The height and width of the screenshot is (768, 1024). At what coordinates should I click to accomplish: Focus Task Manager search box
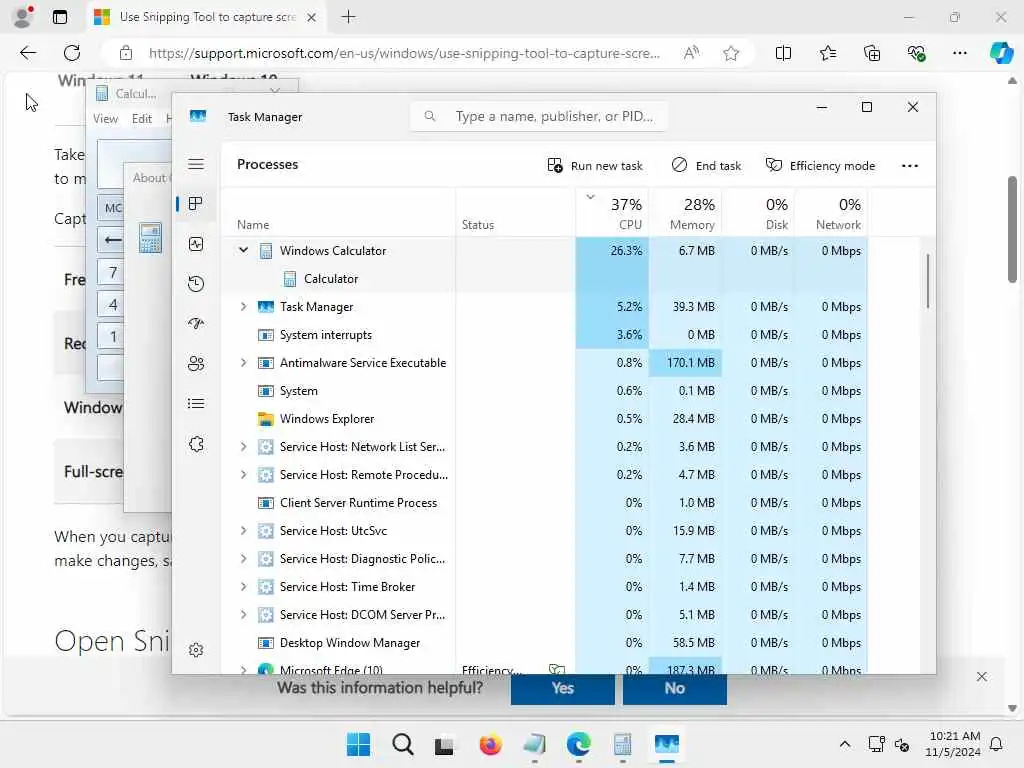pos(538,116)
